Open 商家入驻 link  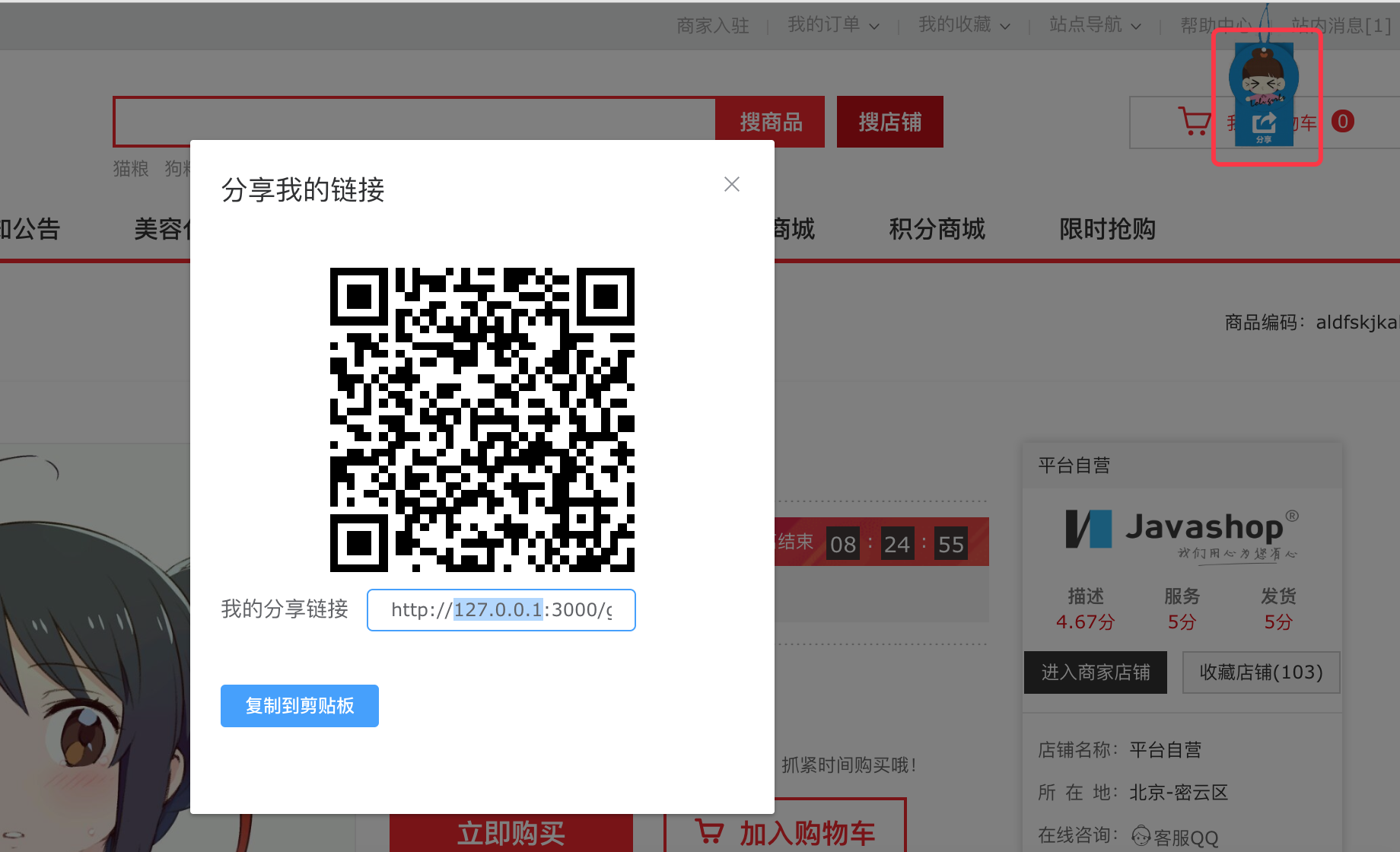[713, 26]
